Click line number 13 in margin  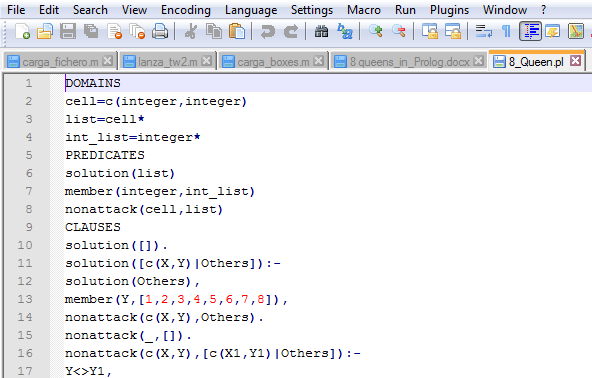(x=25, y=299)
